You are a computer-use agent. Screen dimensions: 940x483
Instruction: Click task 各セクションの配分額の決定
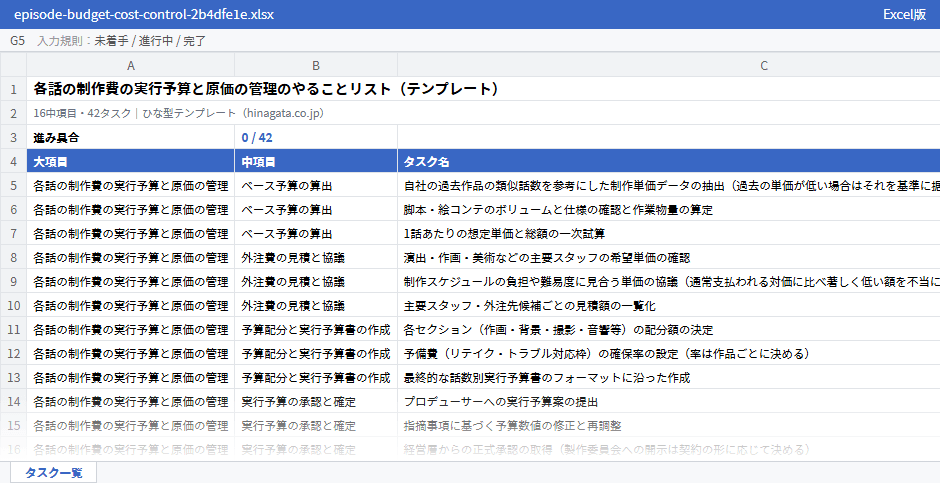click(x=668, y=329)
